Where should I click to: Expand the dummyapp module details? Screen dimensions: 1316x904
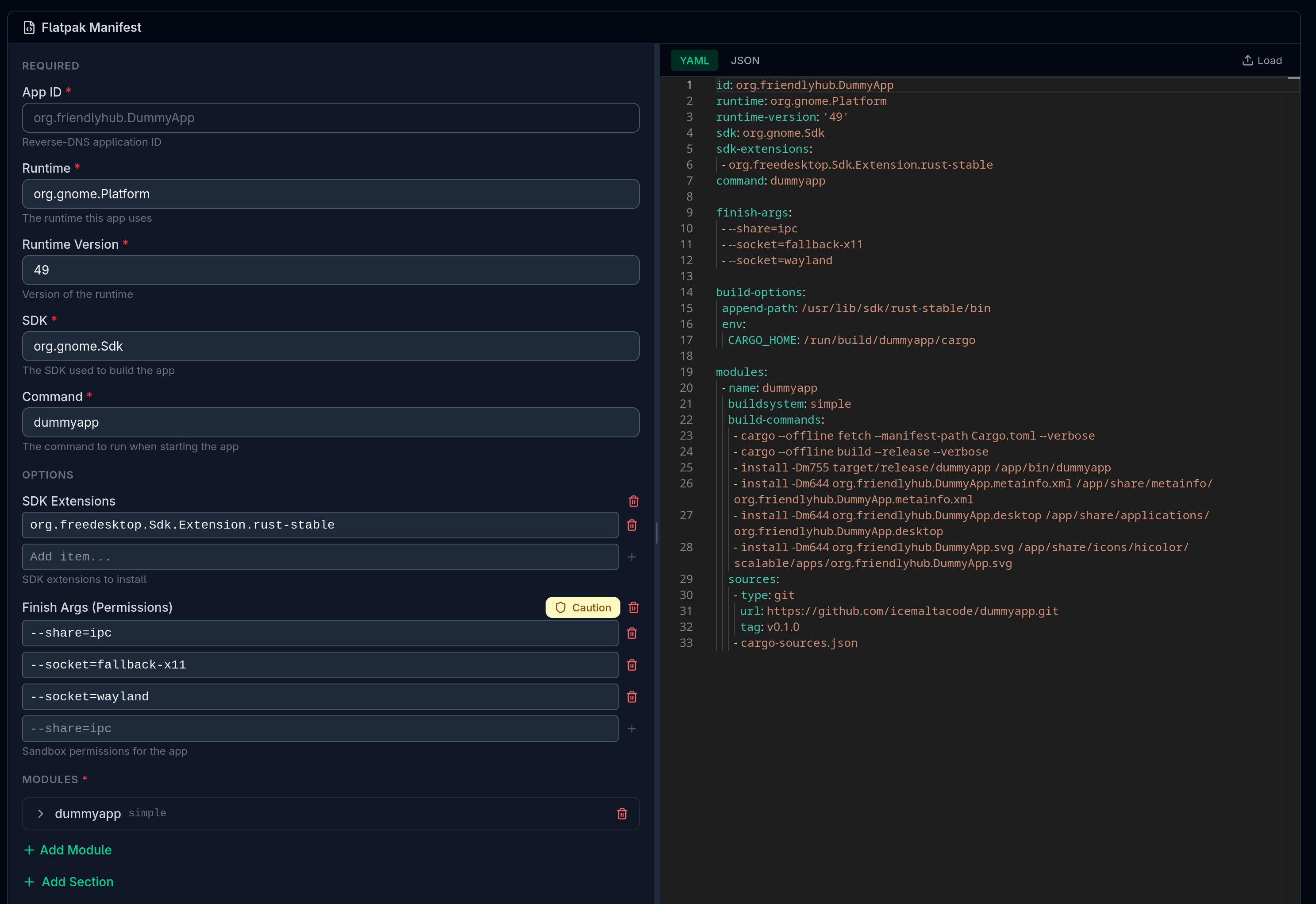[41, 814]
